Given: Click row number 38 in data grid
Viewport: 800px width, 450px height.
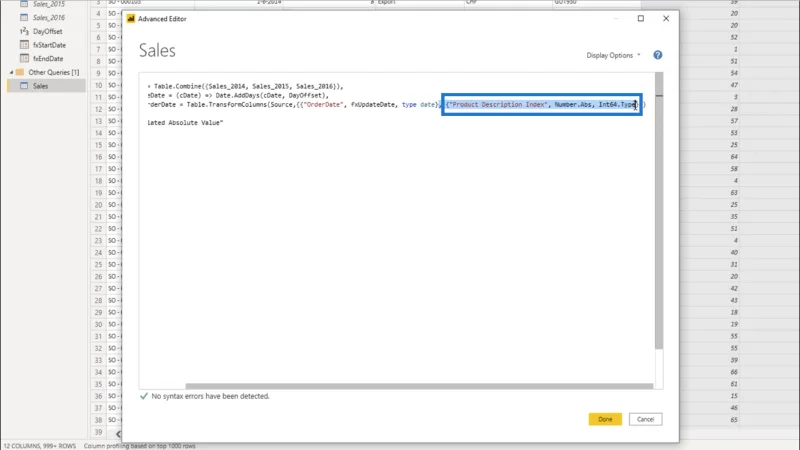Looking at the screenshot, I should pos(98,420).
